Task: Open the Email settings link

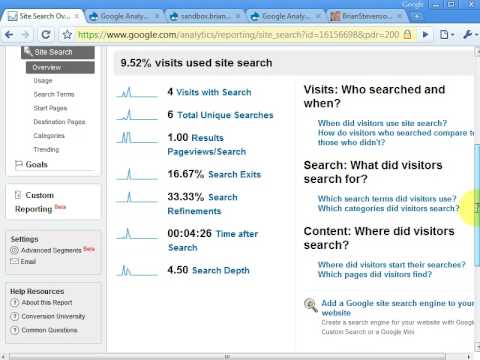Action: tap(28, 261)
